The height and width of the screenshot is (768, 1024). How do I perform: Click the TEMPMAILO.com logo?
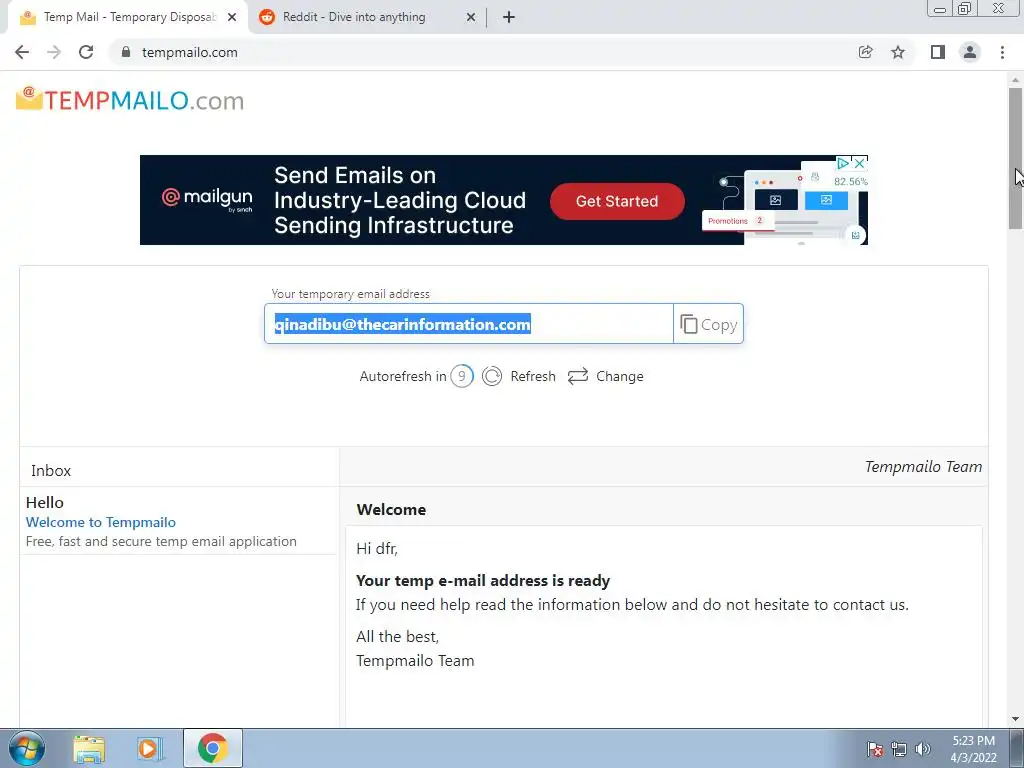pyautogui.click(x=130, y=100)
